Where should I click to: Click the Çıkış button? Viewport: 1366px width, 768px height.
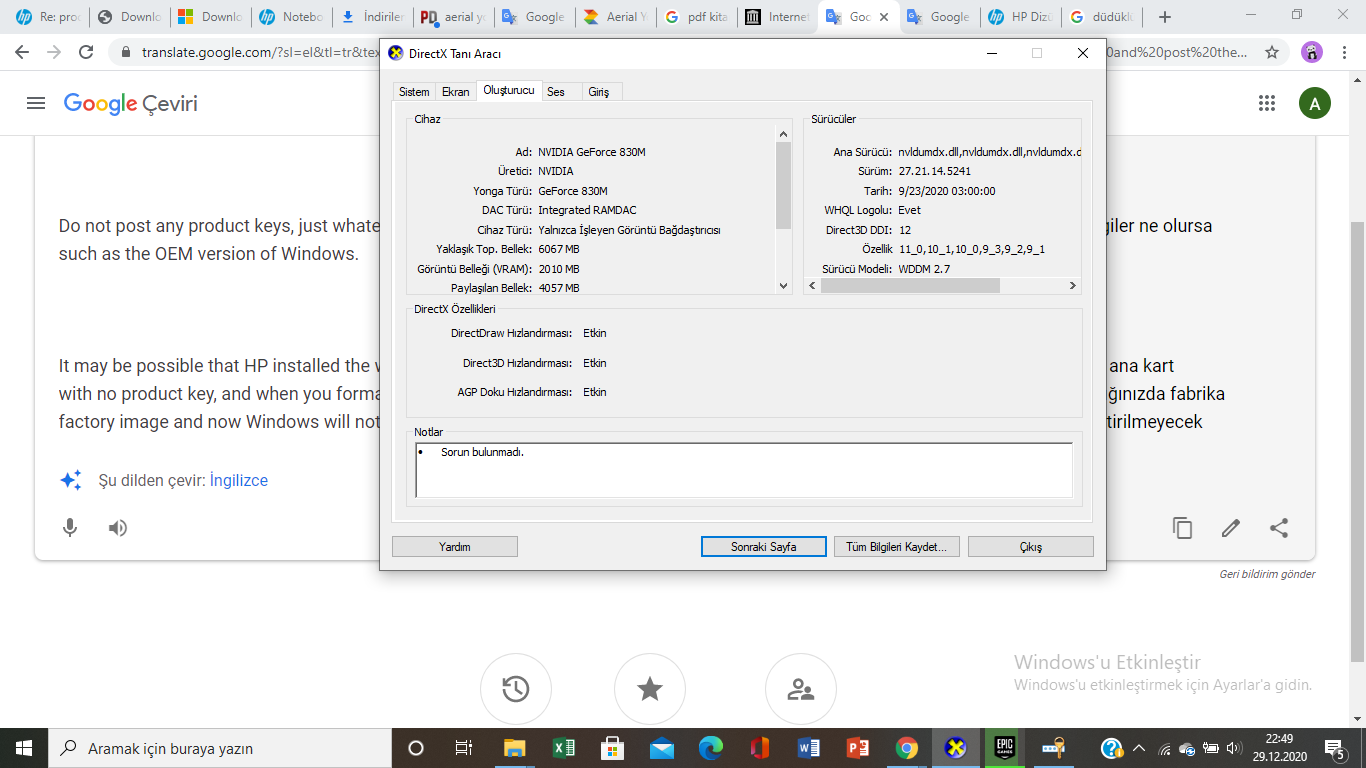point(1030,546)
